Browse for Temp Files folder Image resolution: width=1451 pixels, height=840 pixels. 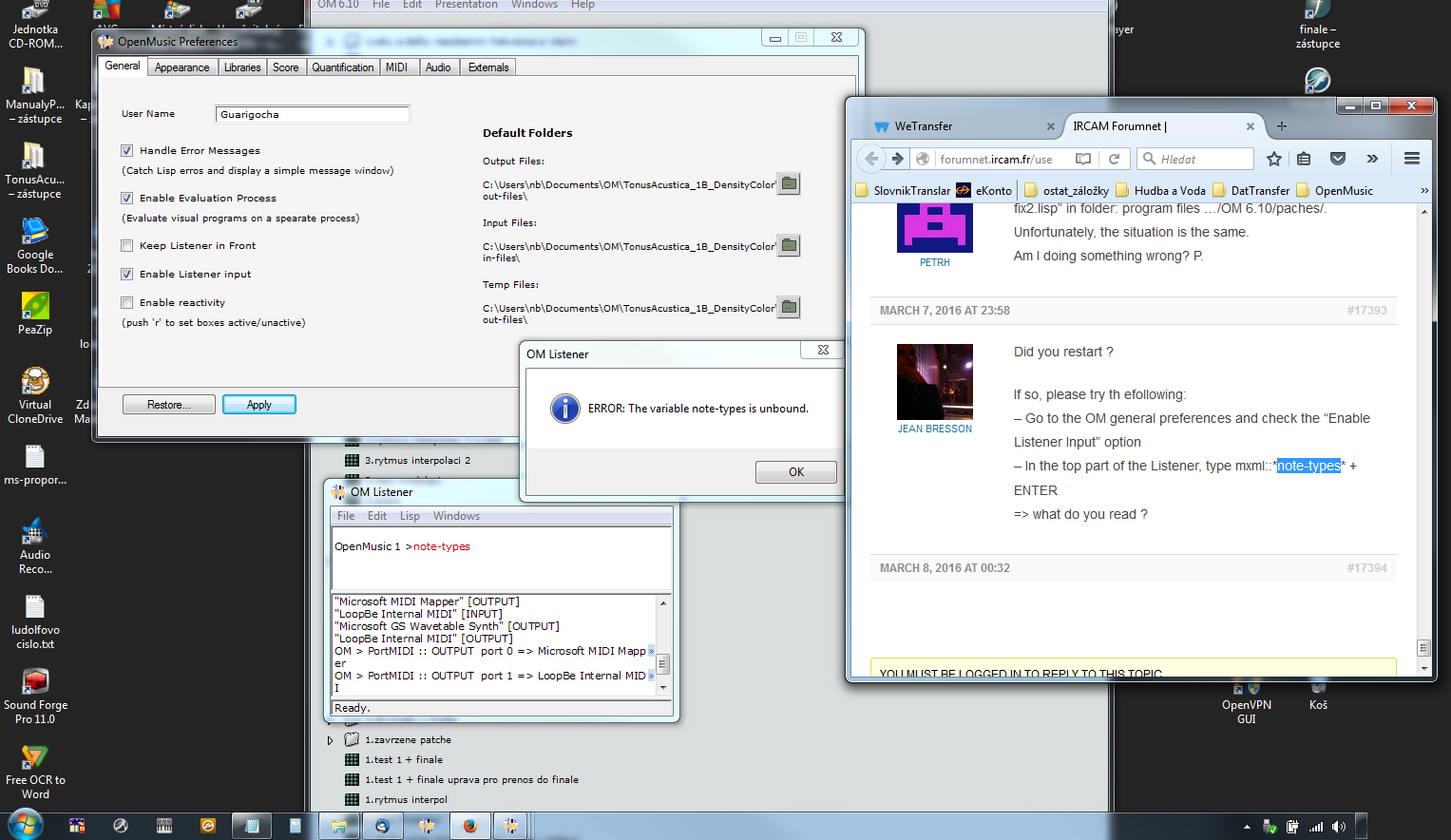click(789, 307)
